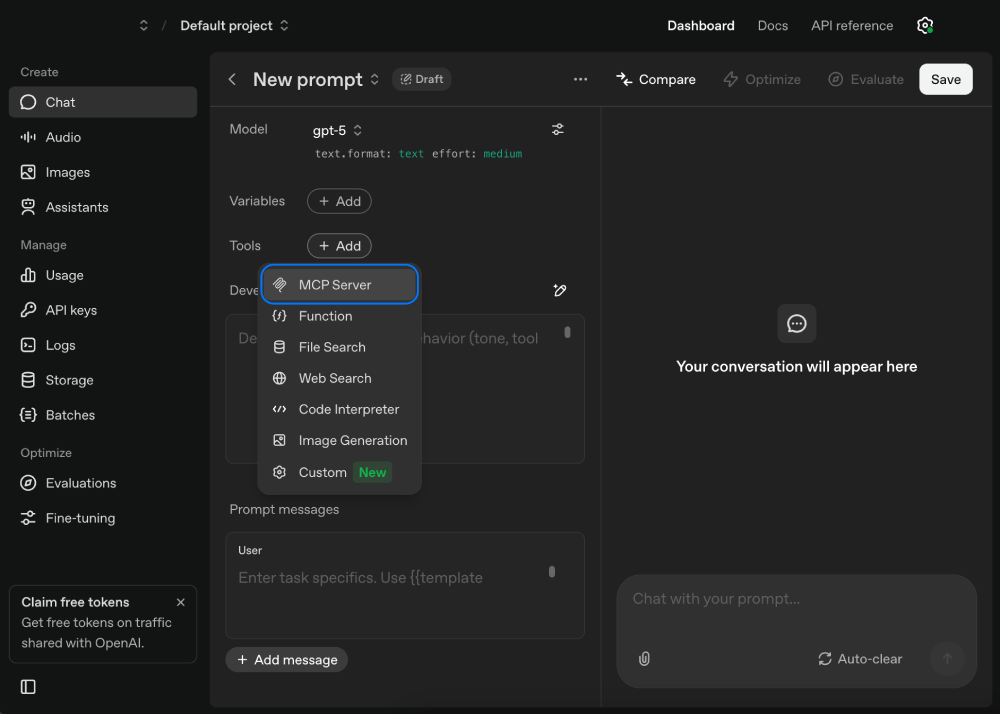Screen dimensions: 1000x714
Task: Open Chat in the sidebar
Action: tap(103, 102)
